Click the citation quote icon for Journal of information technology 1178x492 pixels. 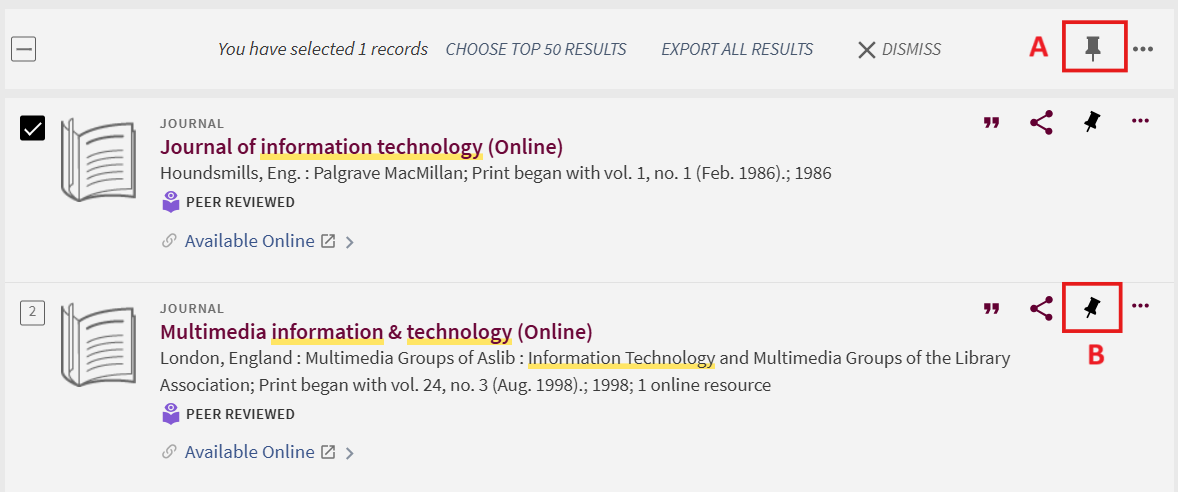tap(991, 122)
